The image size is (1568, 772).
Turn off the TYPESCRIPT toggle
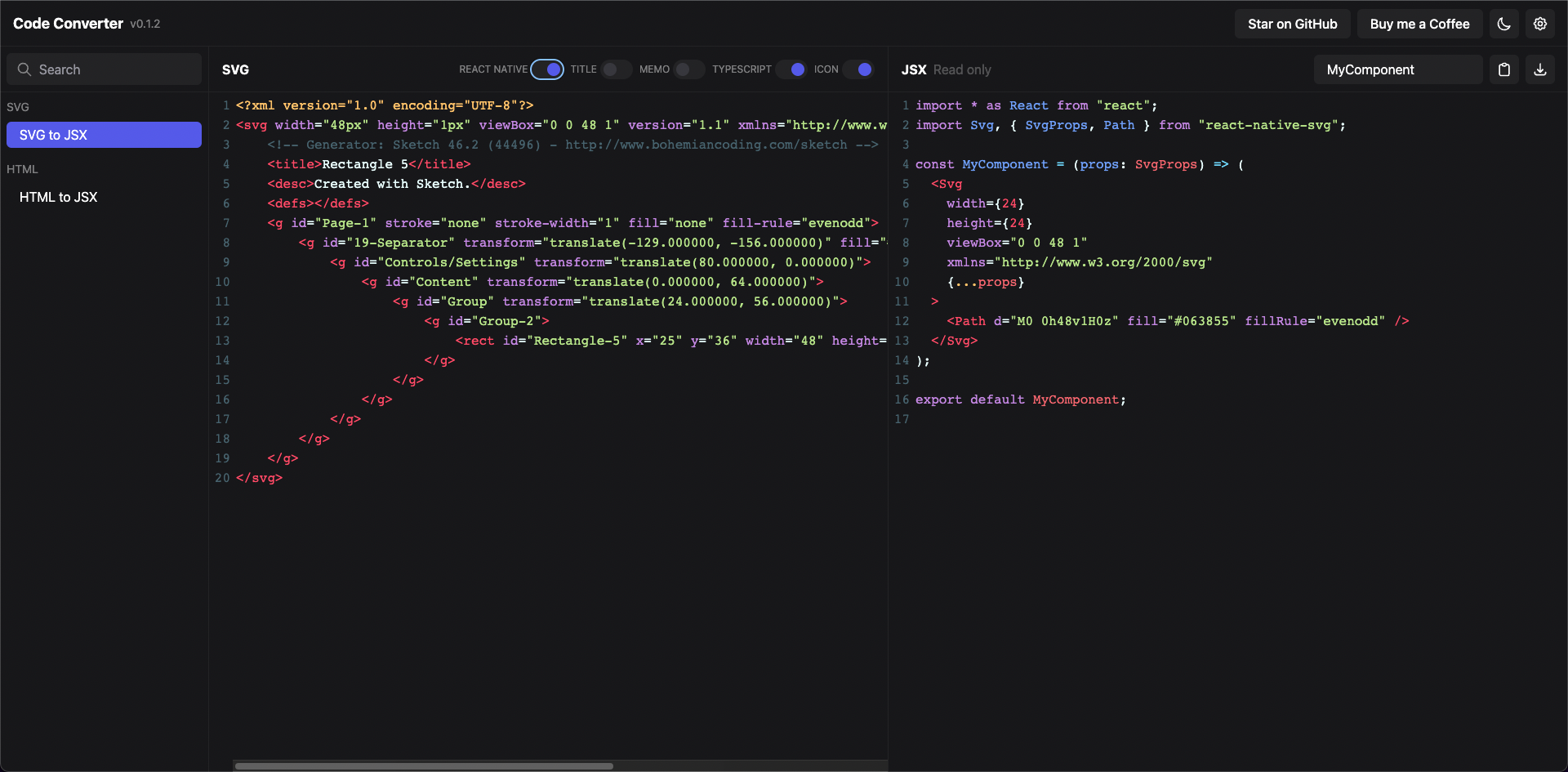click(x=791, y=69)
